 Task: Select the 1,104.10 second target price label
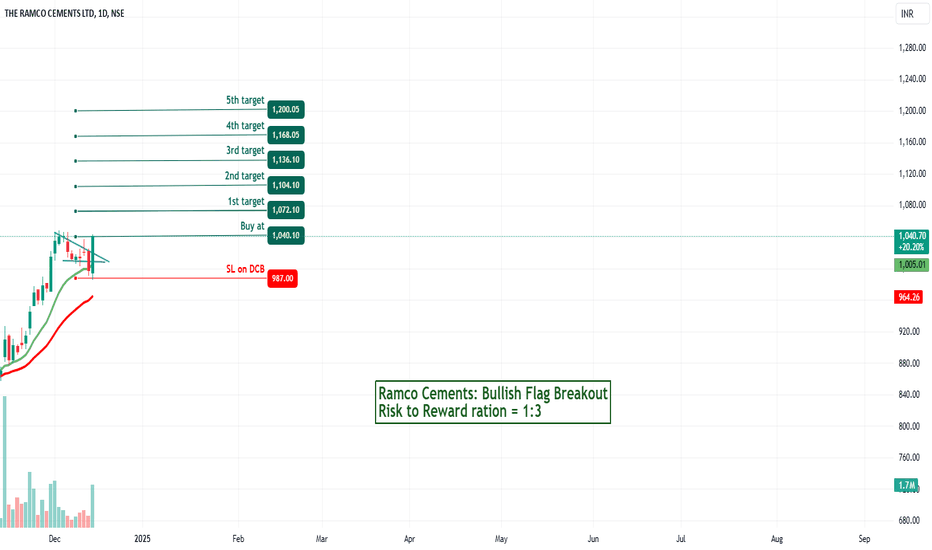pos(286,185)
